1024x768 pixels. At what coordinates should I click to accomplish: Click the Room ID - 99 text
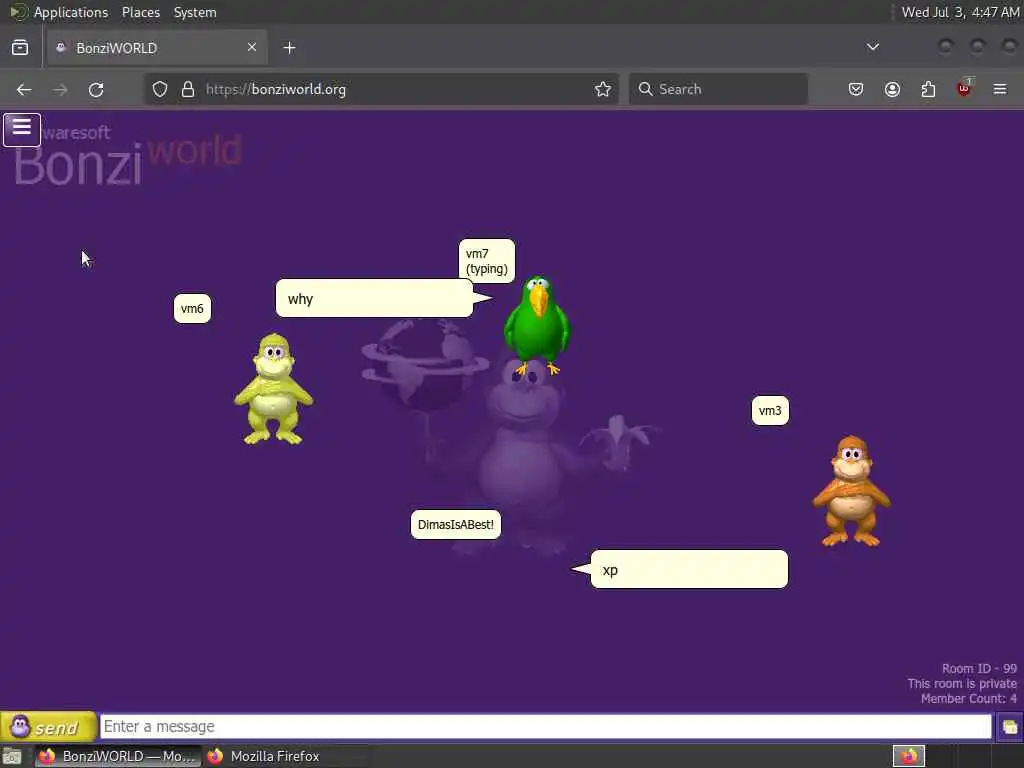click(x=979, y=669)
